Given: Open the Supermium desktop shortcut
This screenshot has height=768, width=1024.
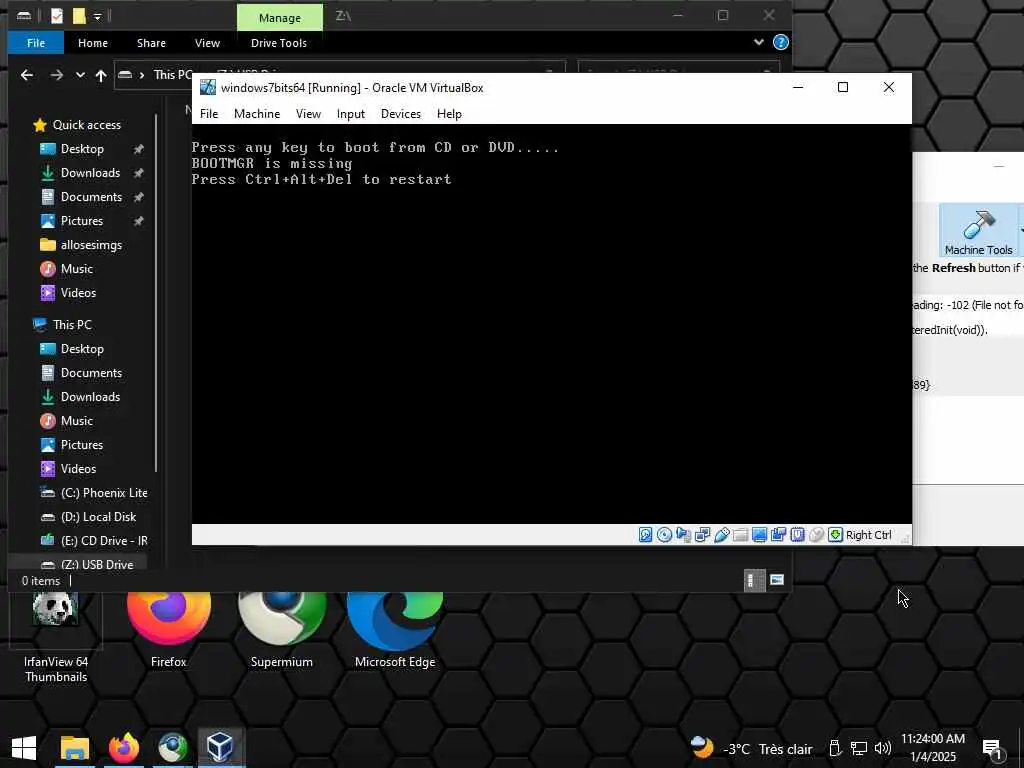Looking at the screenshot, I should click(281, 632).
